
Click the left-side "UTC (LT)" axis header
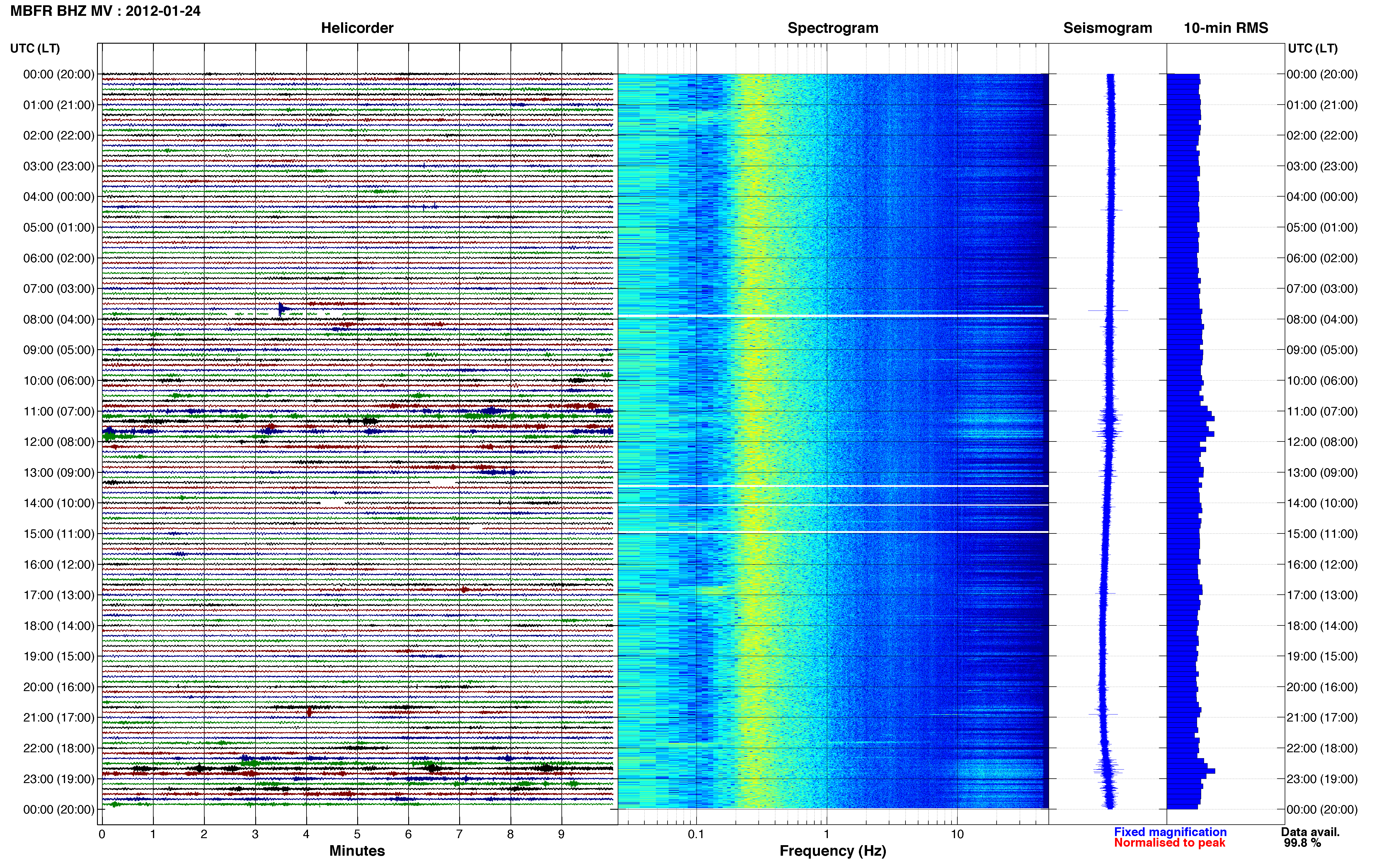coord(35,48)
